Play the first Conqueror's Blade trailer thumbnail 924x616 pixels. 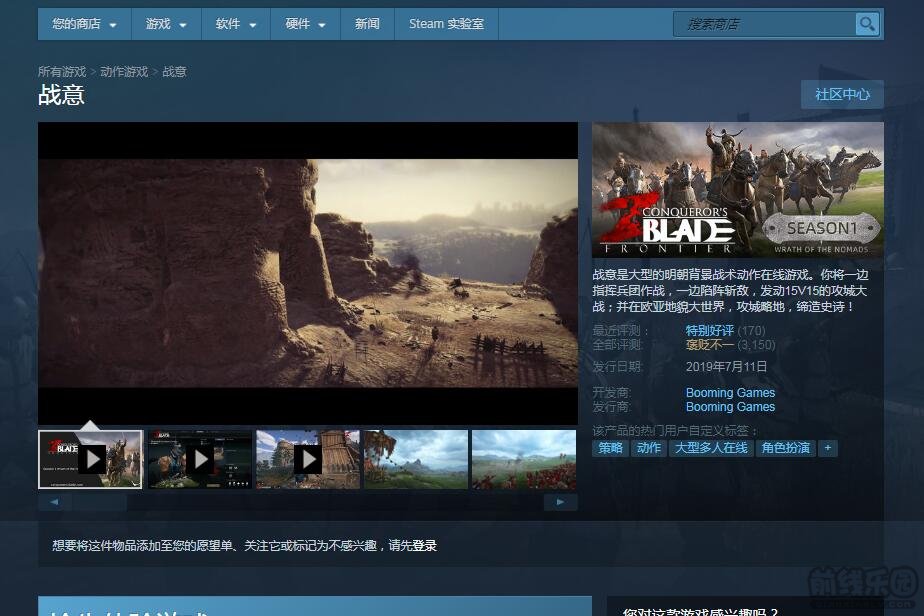(x=91, y=459)
